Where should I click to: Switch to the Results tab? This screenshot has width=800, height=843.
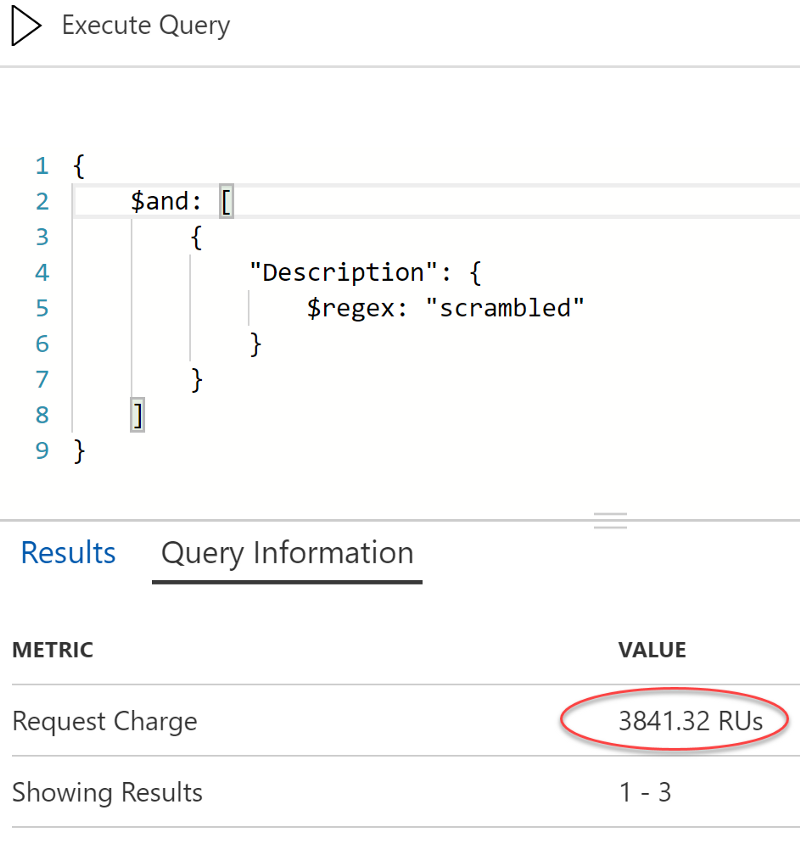coord(67,553)
